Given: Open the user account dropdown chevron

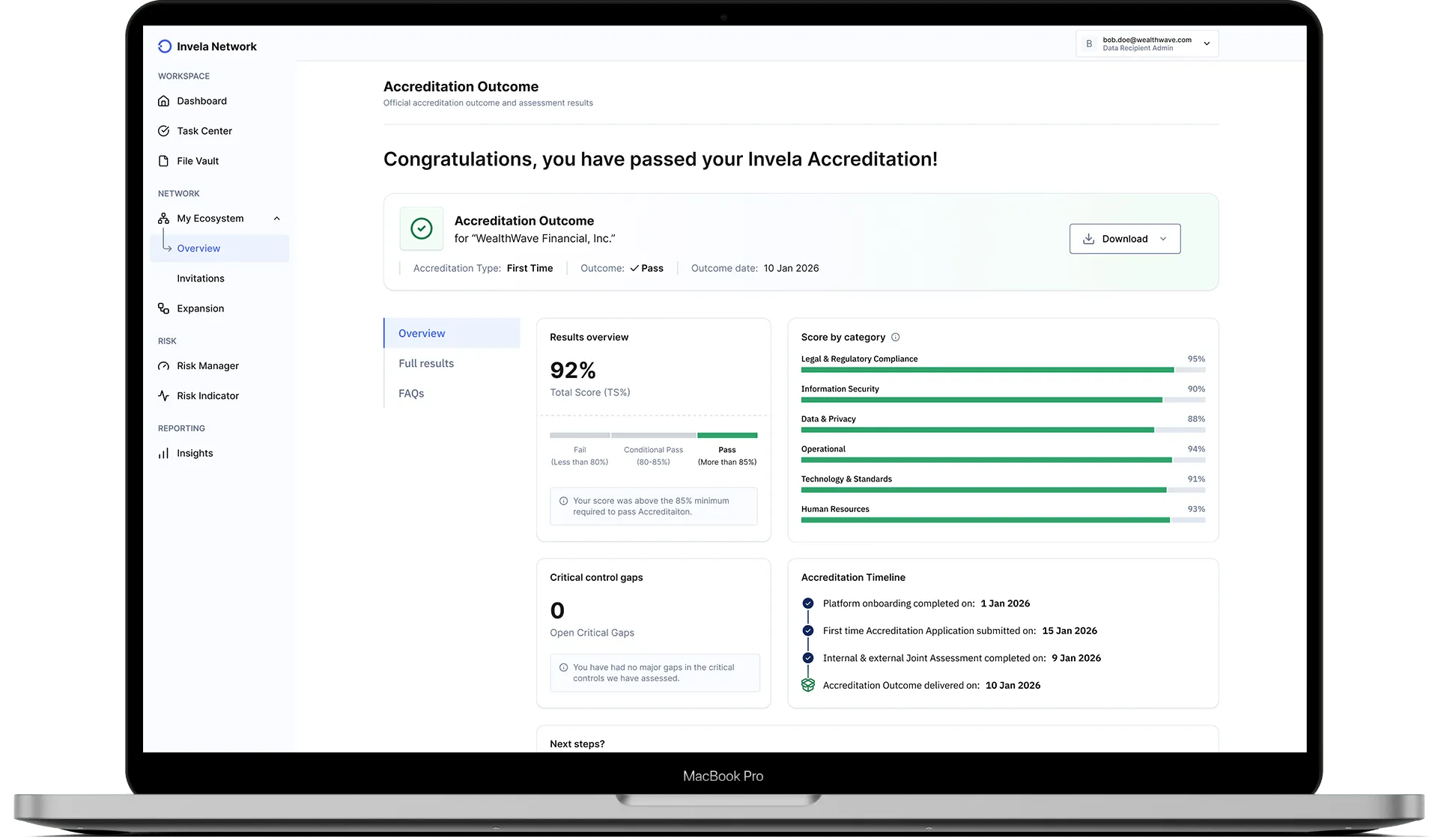Looking at the screenshot, I should click(x=1207, y=44).
